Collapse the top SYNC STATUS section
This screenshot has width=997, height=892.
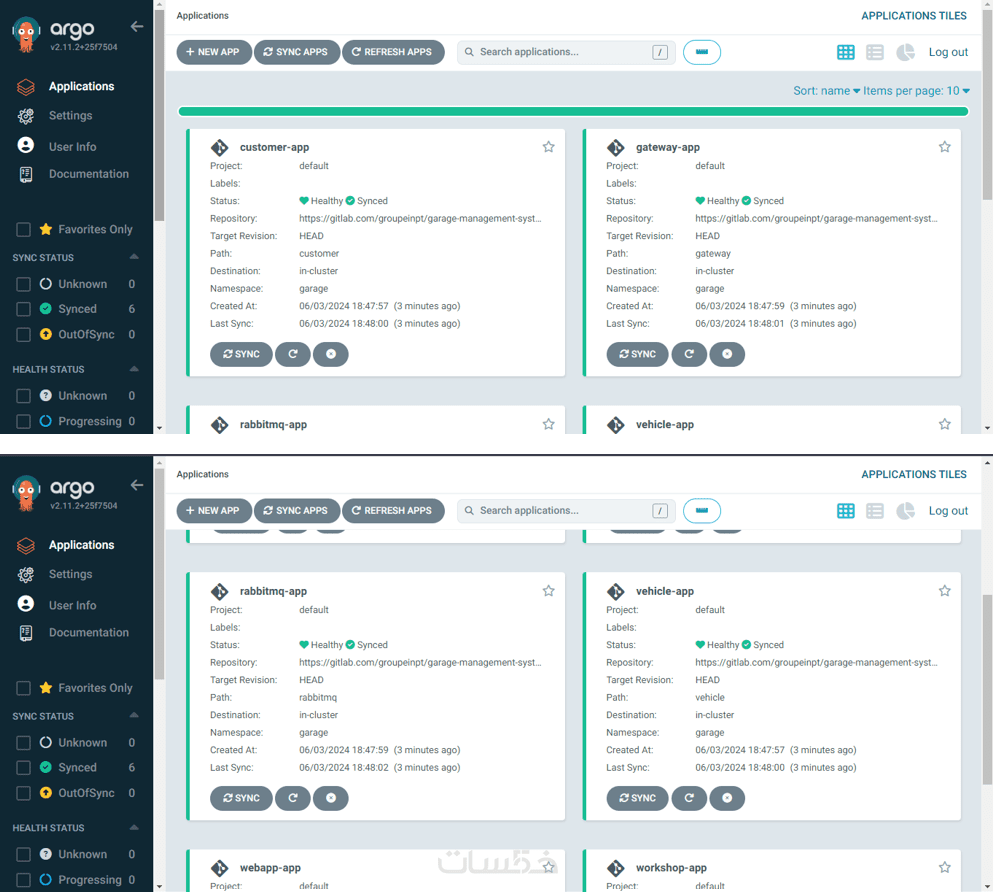pos(134,257)
